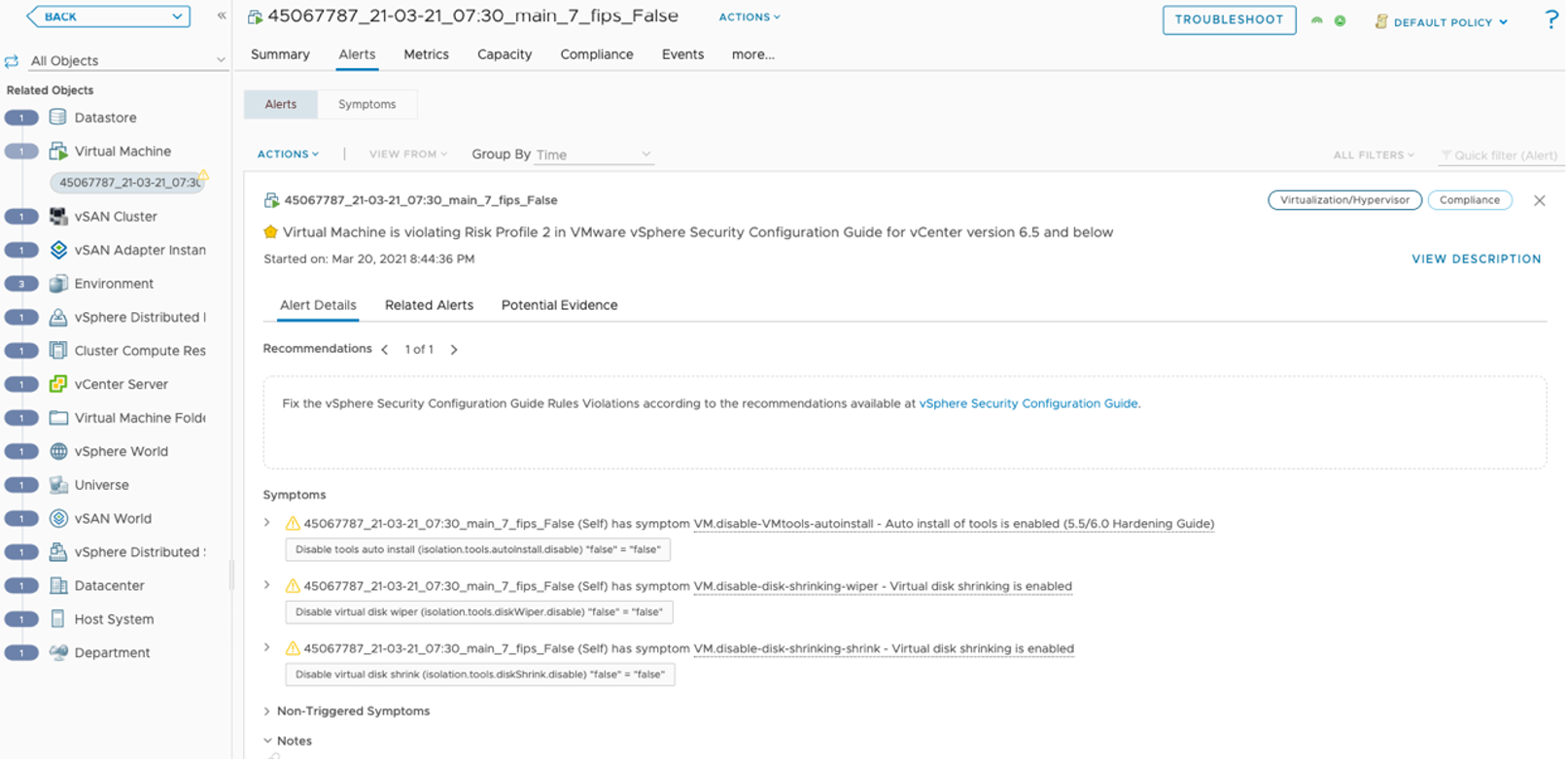This screenshot has width=1568, height=763.
Task: Click VM.disable-disk-shrinking-wiper symptom link
Action: (x=883, y=586)
